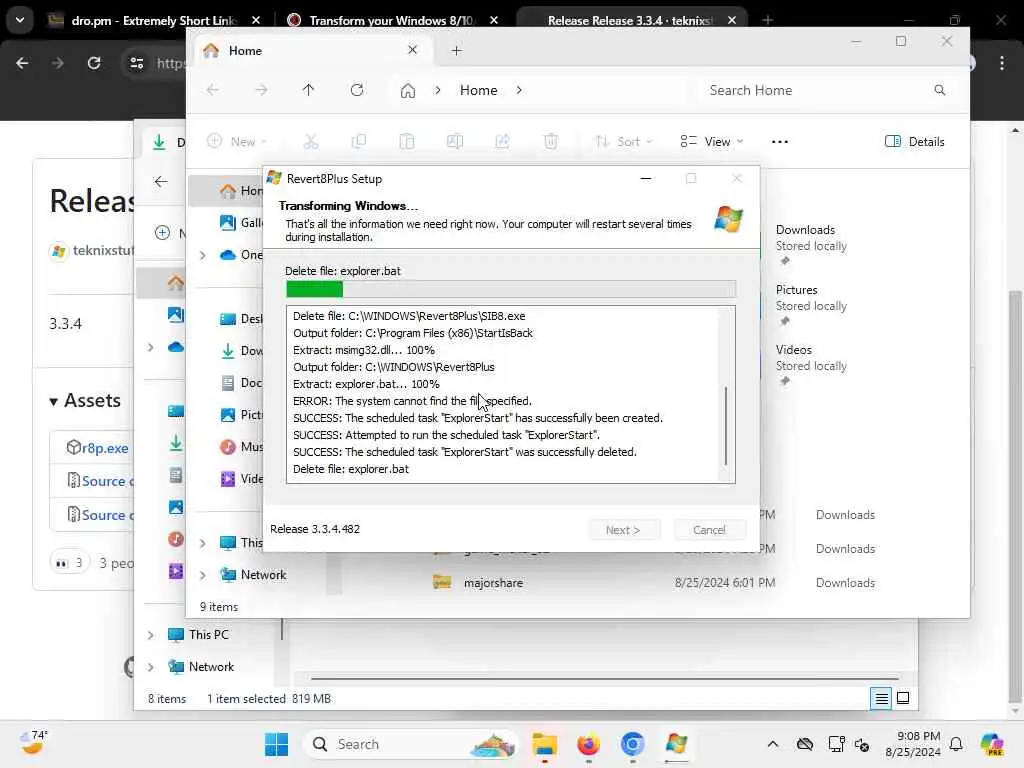Switch back Explorer window to details view

(x=881, y=699)
